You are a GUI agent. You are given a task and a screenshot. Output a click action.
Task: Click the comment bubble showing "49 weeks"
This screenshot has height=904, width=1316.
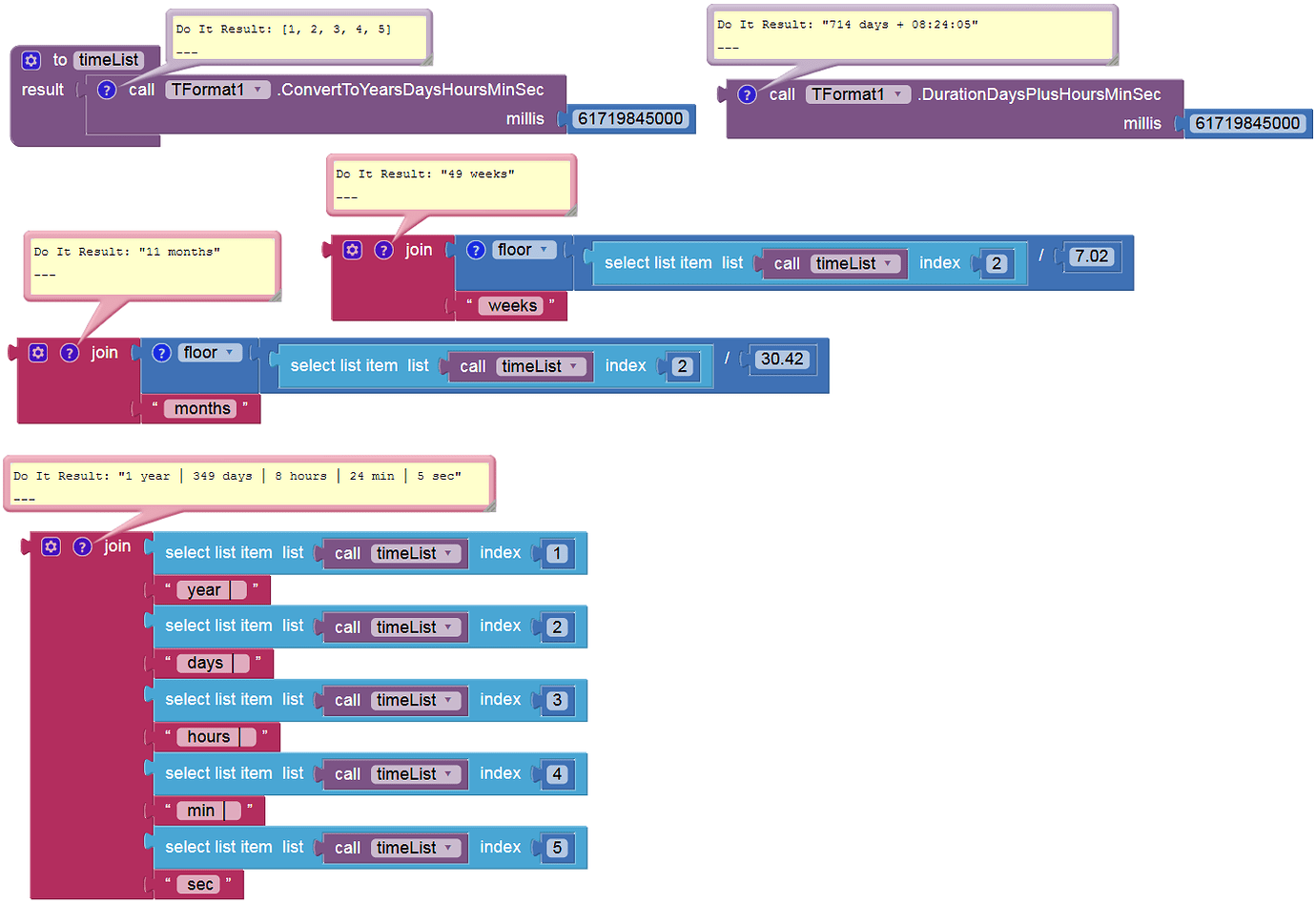tap(452, 185)
